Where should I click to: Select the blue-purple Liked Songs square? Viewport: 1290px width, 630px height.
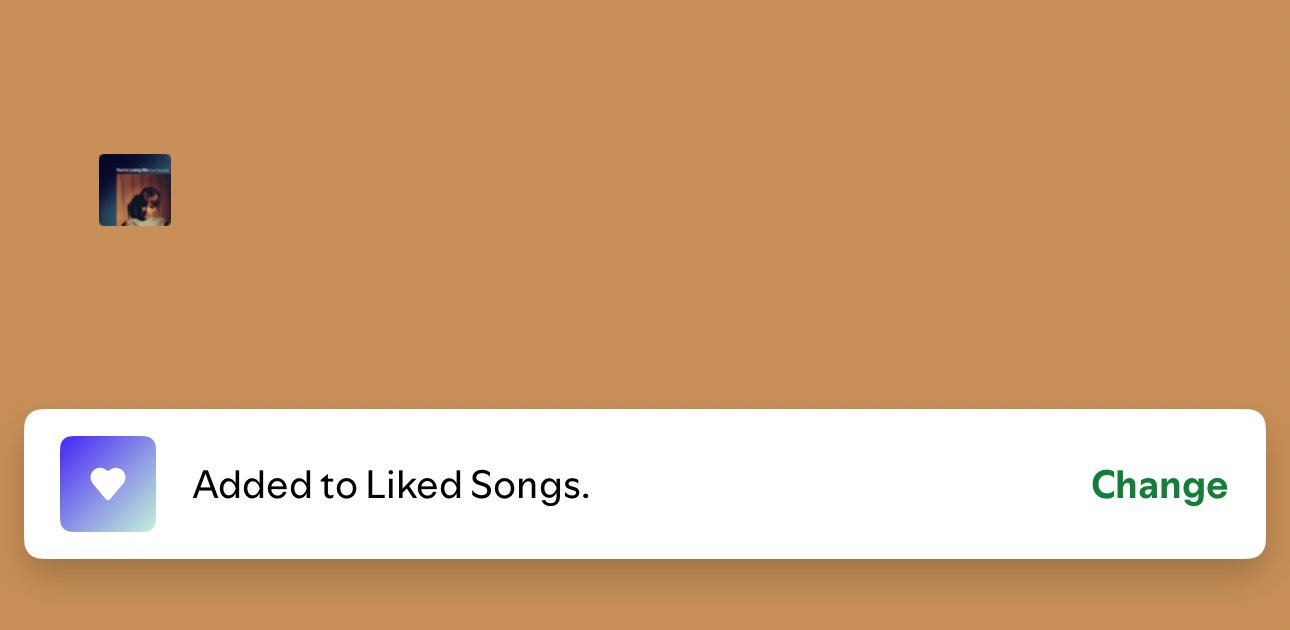click(108, 484)
